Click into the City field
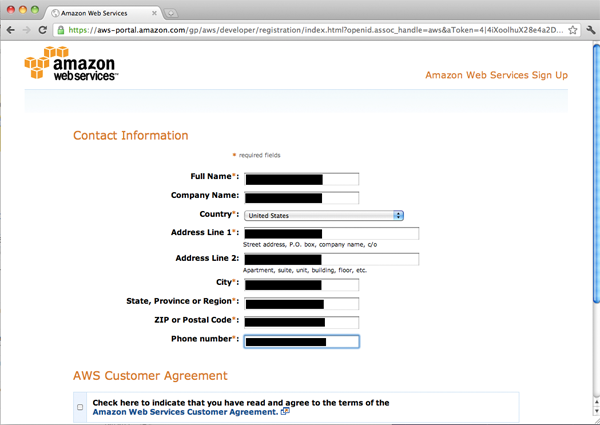The width and height of the screenshot is (600, 425). tap(302, 285)
